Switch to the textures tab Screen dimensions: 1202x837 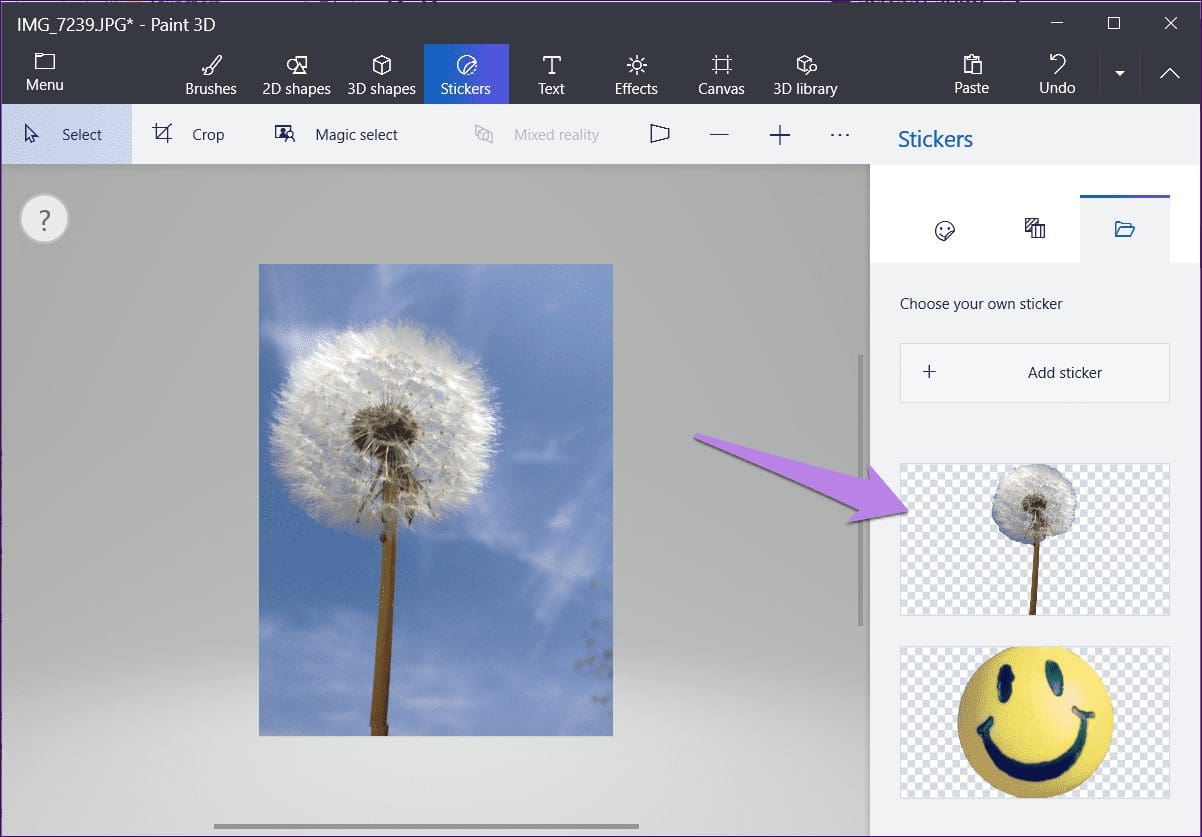tap(1035, 230)
